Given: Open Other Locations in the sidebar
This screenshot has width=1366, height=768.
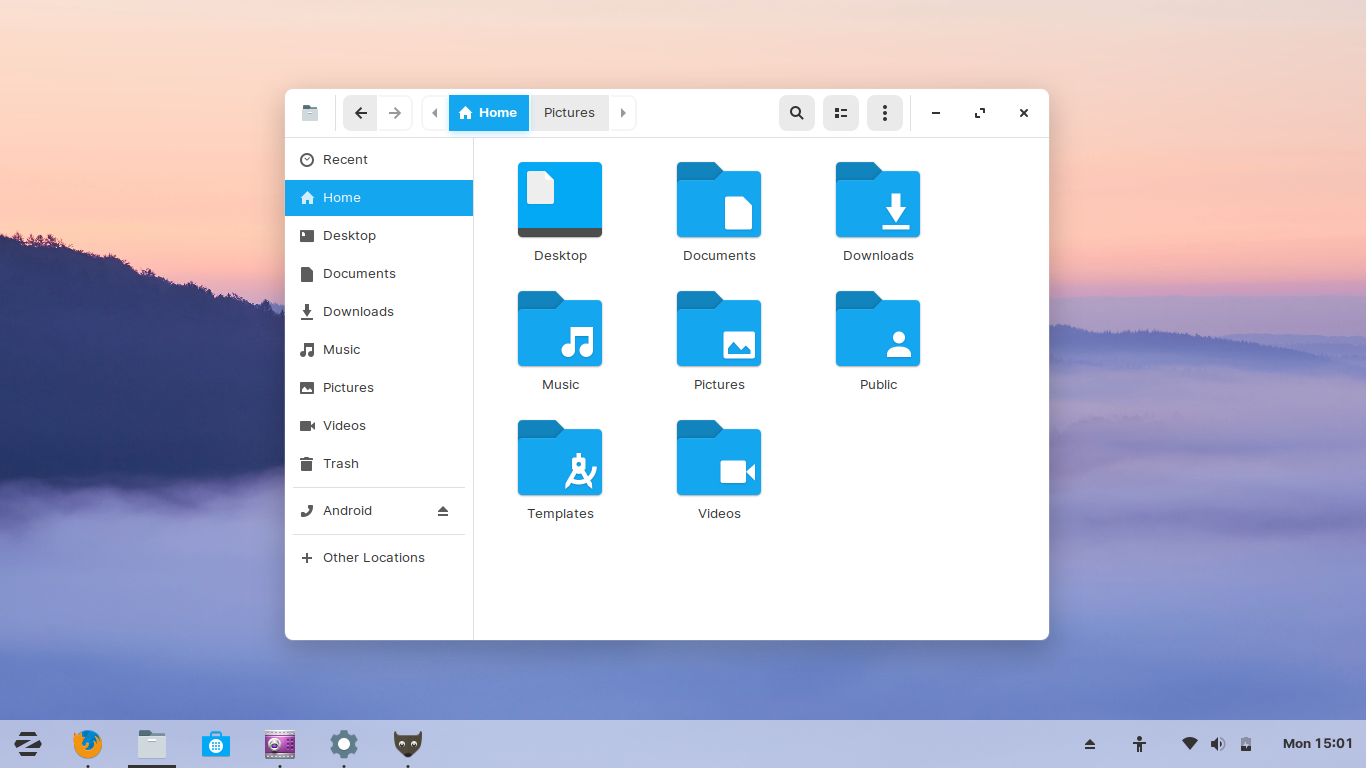Looking at the screenshot, I should pyautogui.click(x=379, y=558).
